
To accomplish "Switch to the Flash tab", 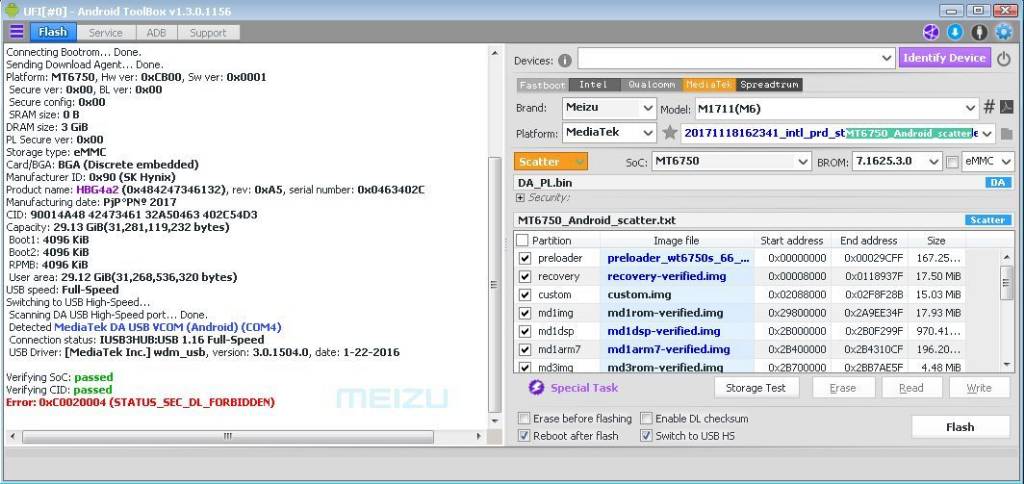I will [x=52, y=32].
